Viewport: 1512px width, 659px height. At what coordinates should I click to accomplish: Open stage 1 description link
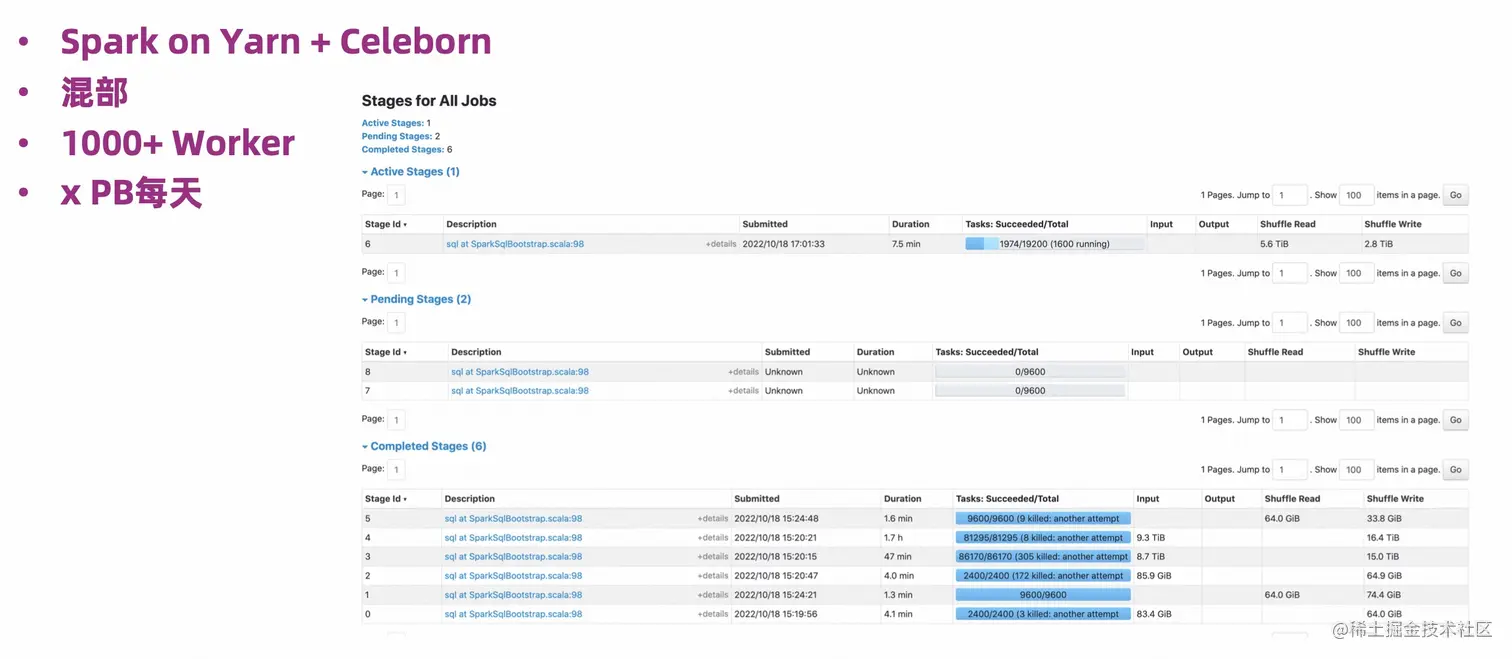point(513,595)
